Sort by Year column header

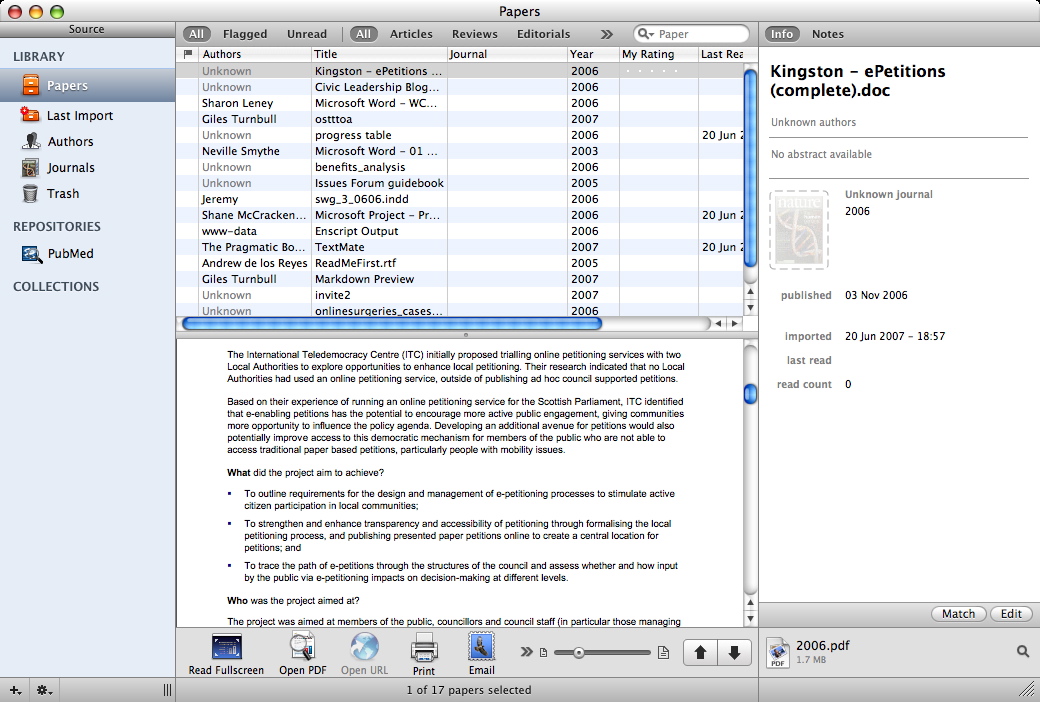[593, 54]
